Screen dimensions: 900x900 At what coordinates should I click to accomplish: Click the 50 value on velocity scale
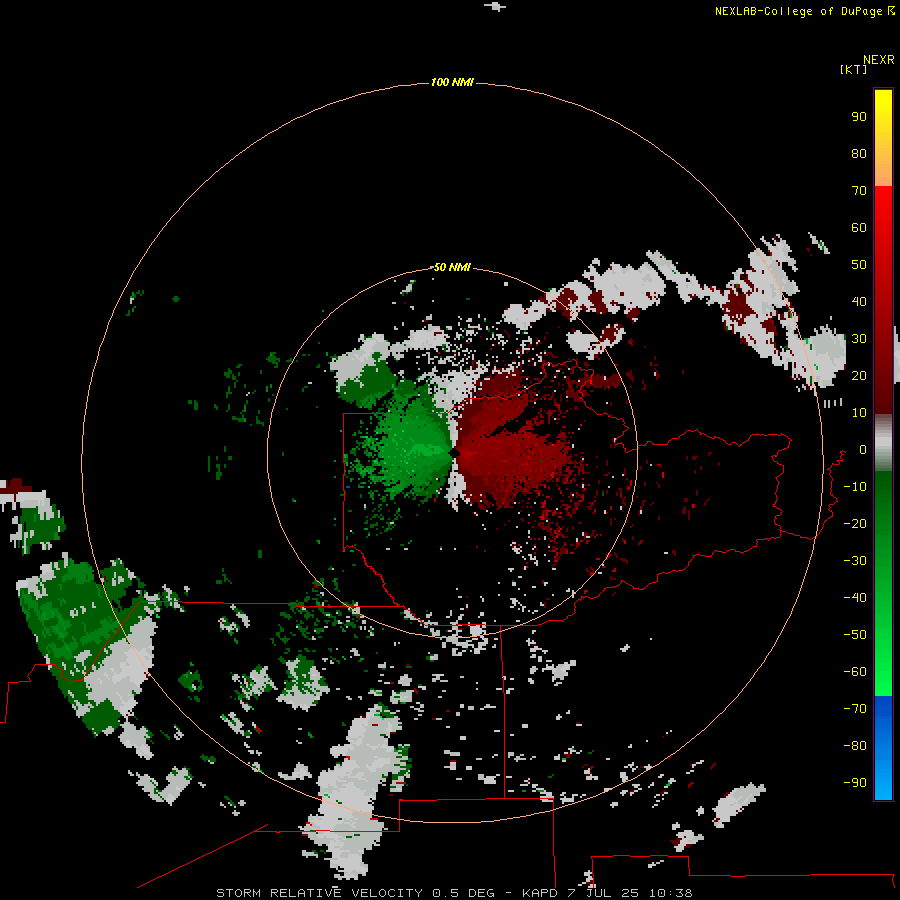pyautogui.click(x=859, y=265)
